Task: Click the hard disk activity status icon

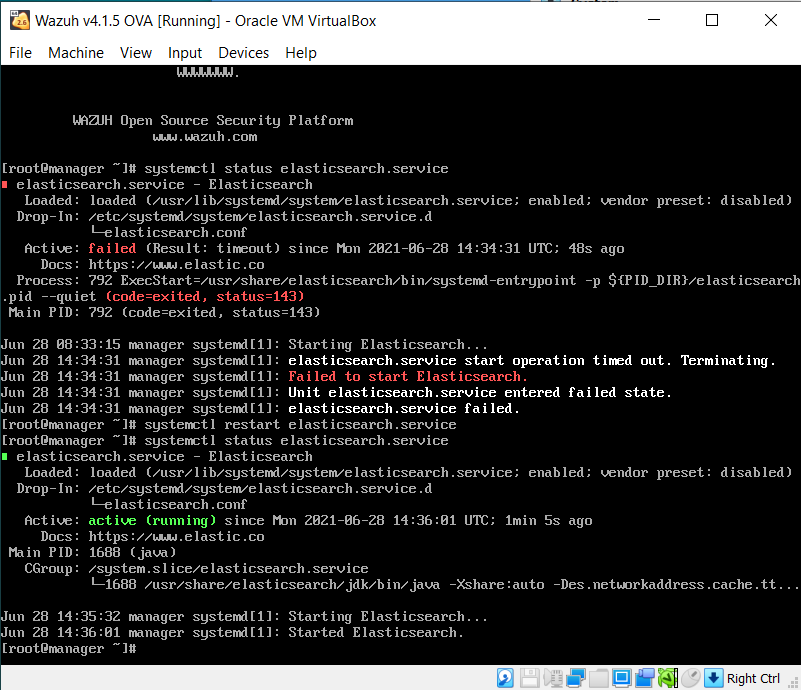Action: 505,678
